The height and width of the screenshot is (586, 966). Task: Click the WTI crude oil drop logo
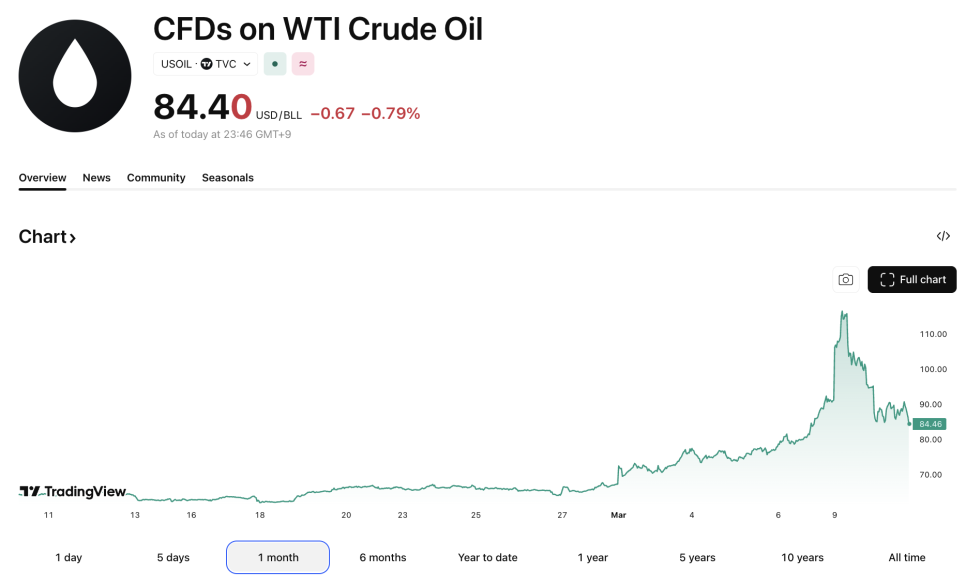pyautogui.click(x=75, y=76)
